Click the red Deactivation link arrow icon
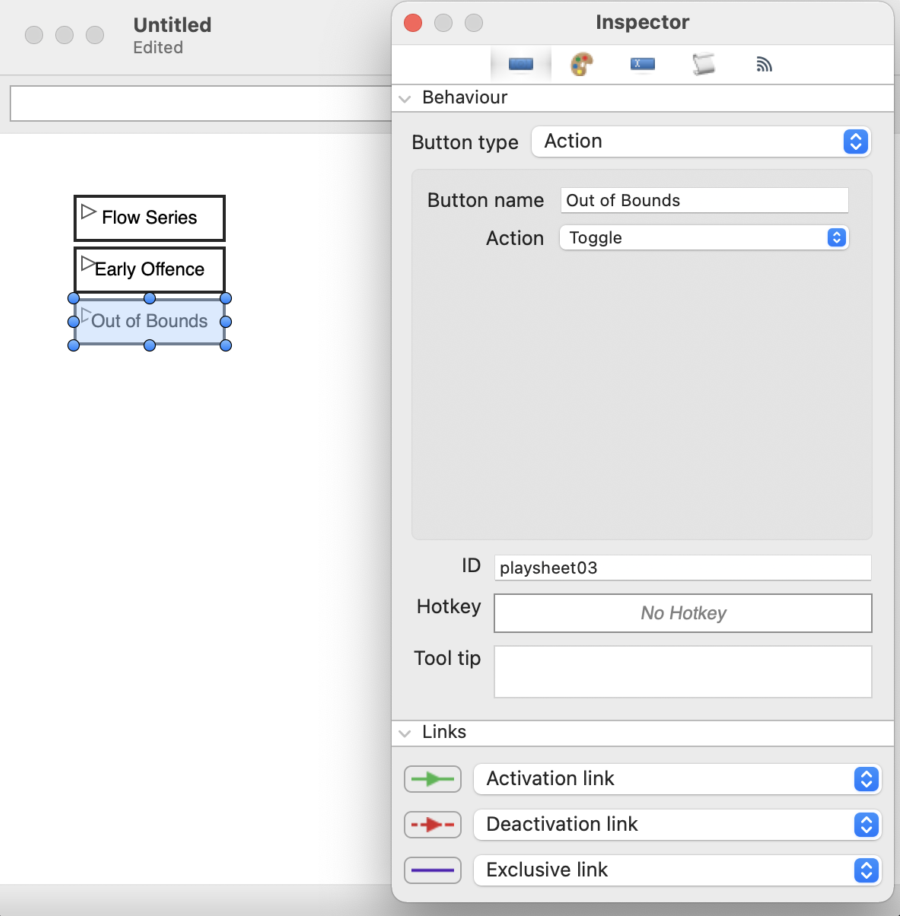 [432, 824]
